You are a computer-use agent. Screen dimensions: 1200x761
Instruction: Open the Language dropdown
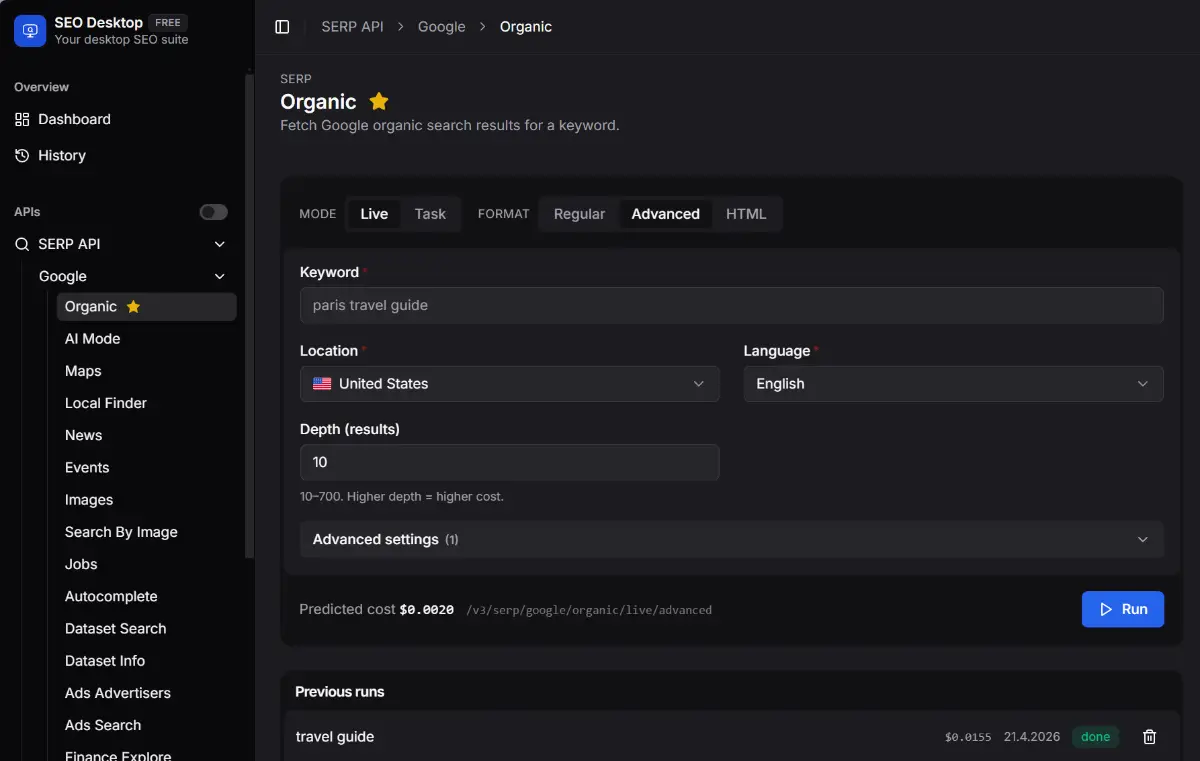pyautogui.click(x=953, y=384)
